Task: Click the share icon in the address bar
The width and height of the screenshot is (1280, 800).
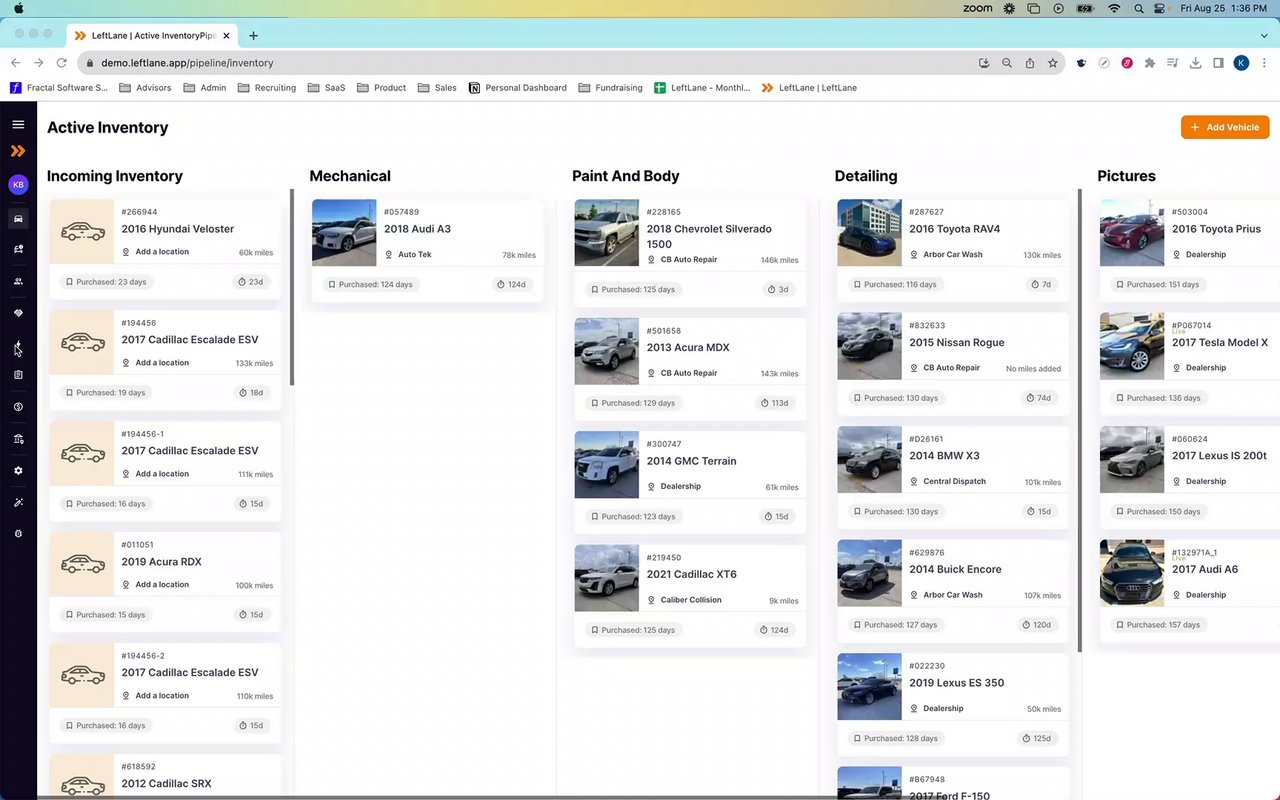Action: (1030, 63)
